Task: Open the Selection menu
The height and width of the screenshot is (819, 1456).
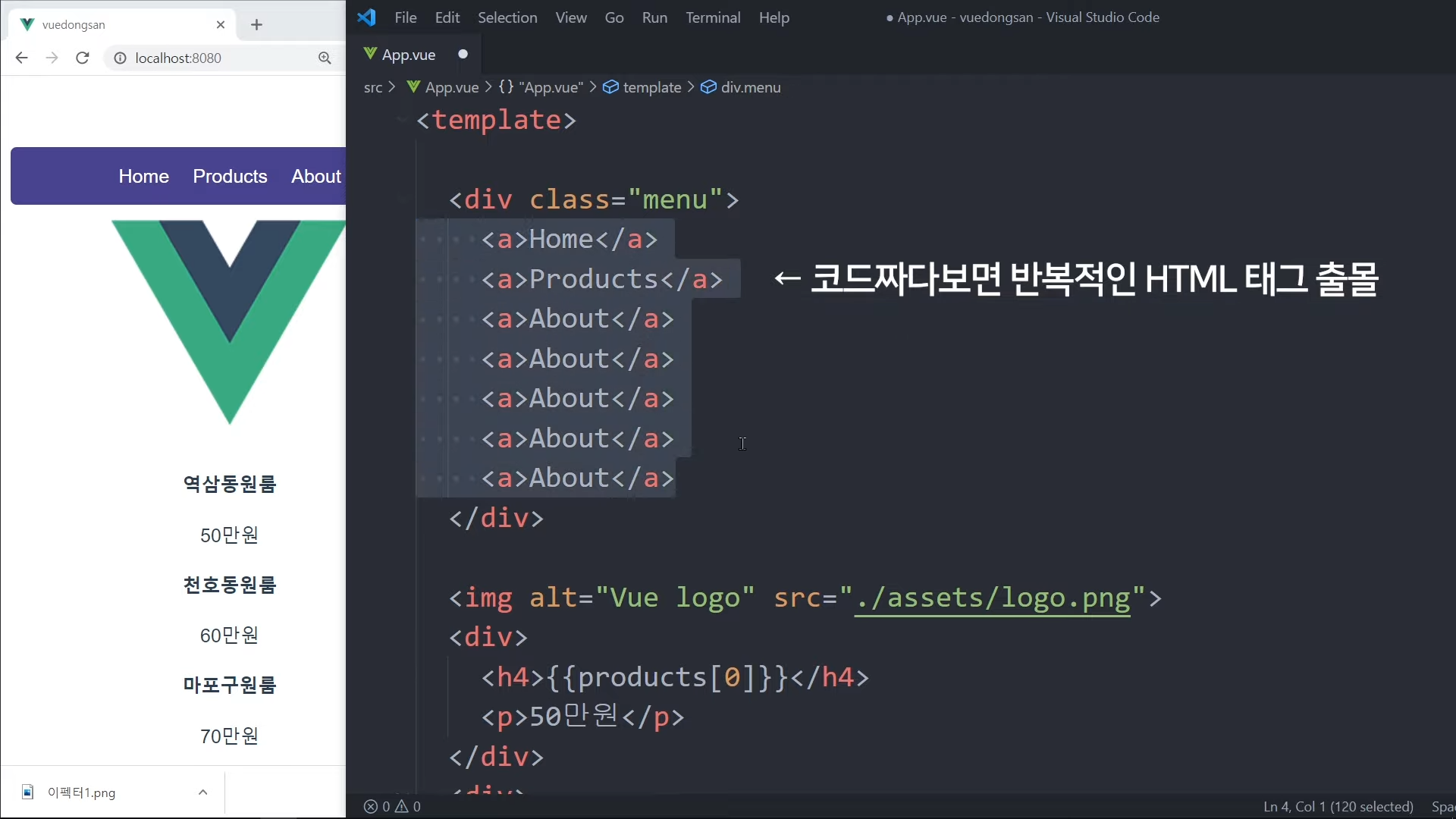Action: tap(507, 17)
